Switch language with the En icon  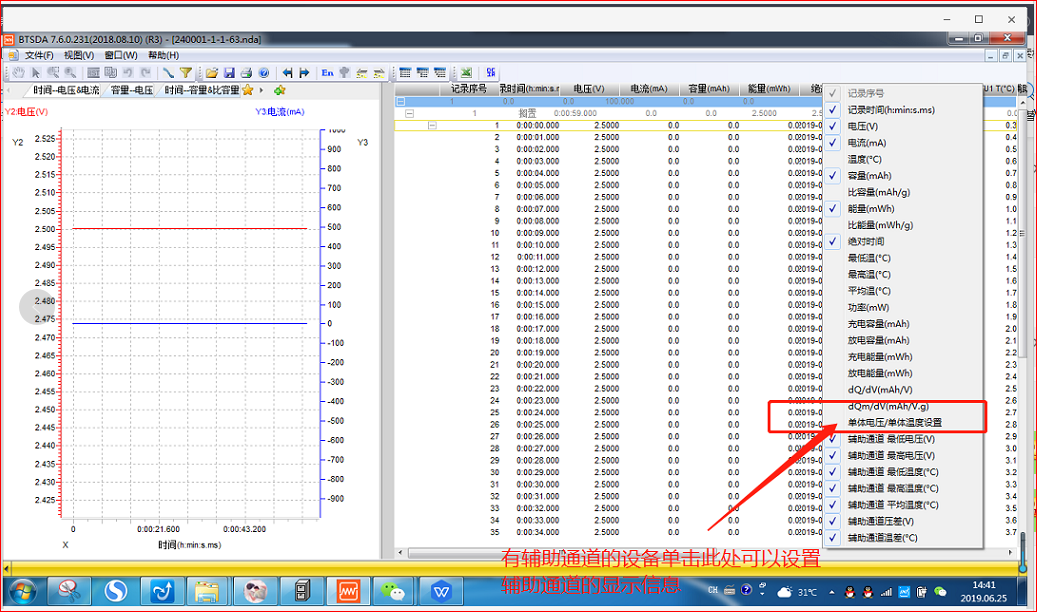click(x=327, y=73)
